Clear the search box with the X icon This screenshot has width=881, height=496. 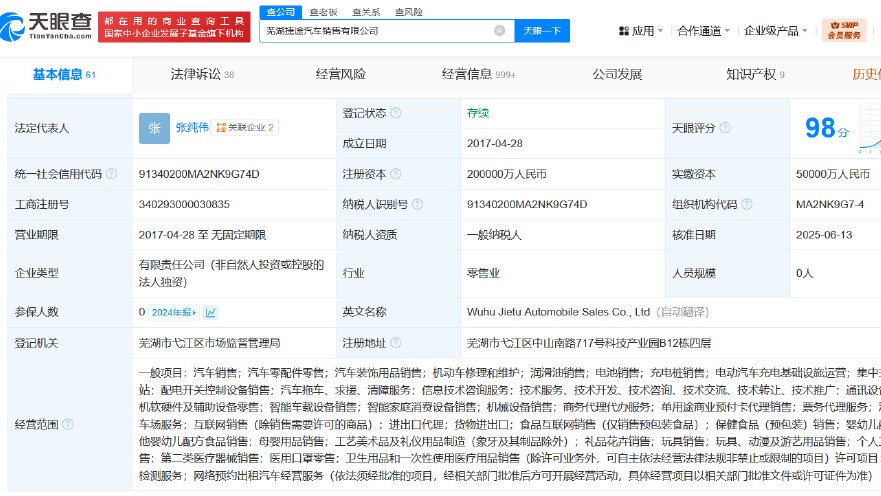pos(499,31)
